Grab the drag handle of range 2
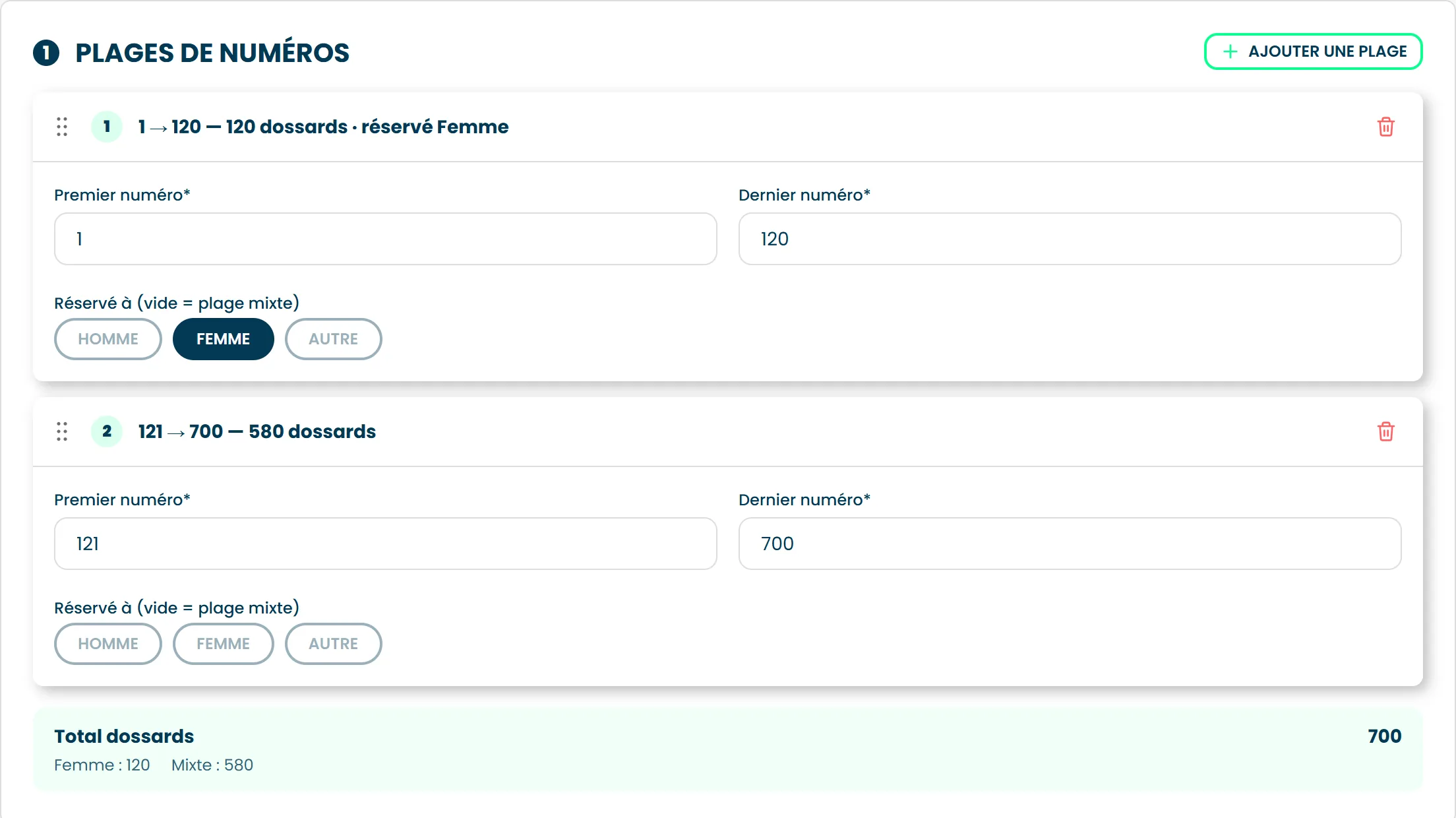 click(62, 431)
